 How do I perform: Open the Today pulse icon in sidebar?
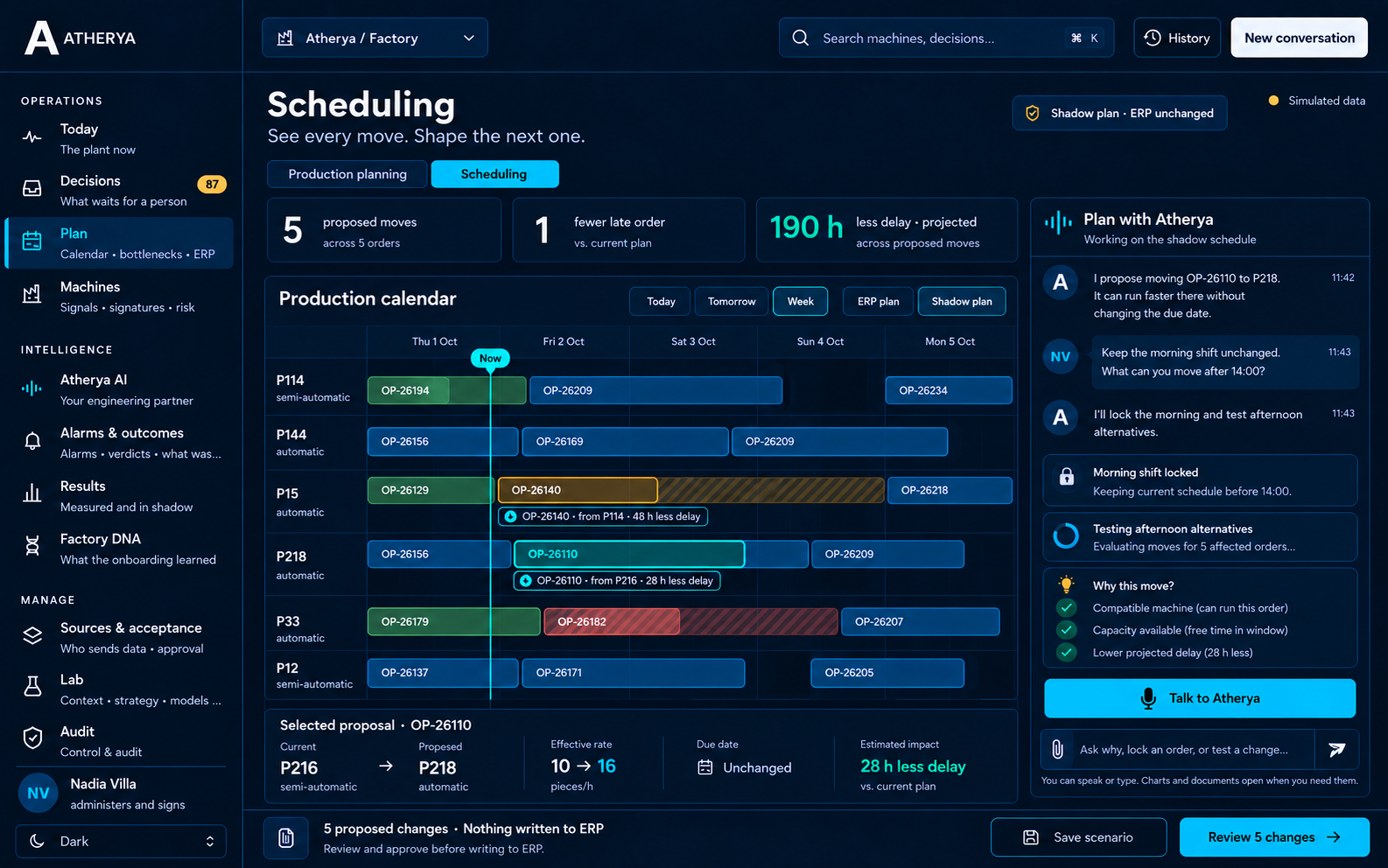32,138
